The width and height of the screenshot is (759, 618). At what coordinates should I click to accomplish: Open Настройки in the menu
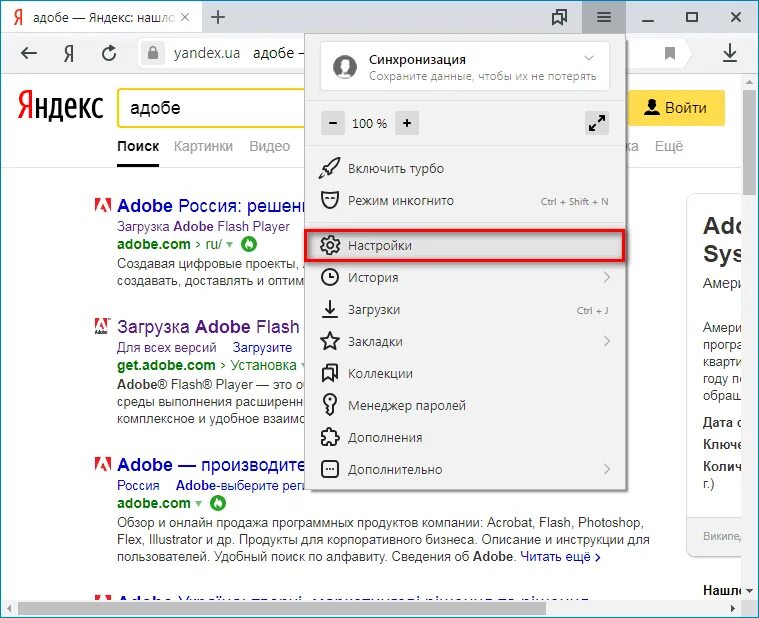point(465,245)
